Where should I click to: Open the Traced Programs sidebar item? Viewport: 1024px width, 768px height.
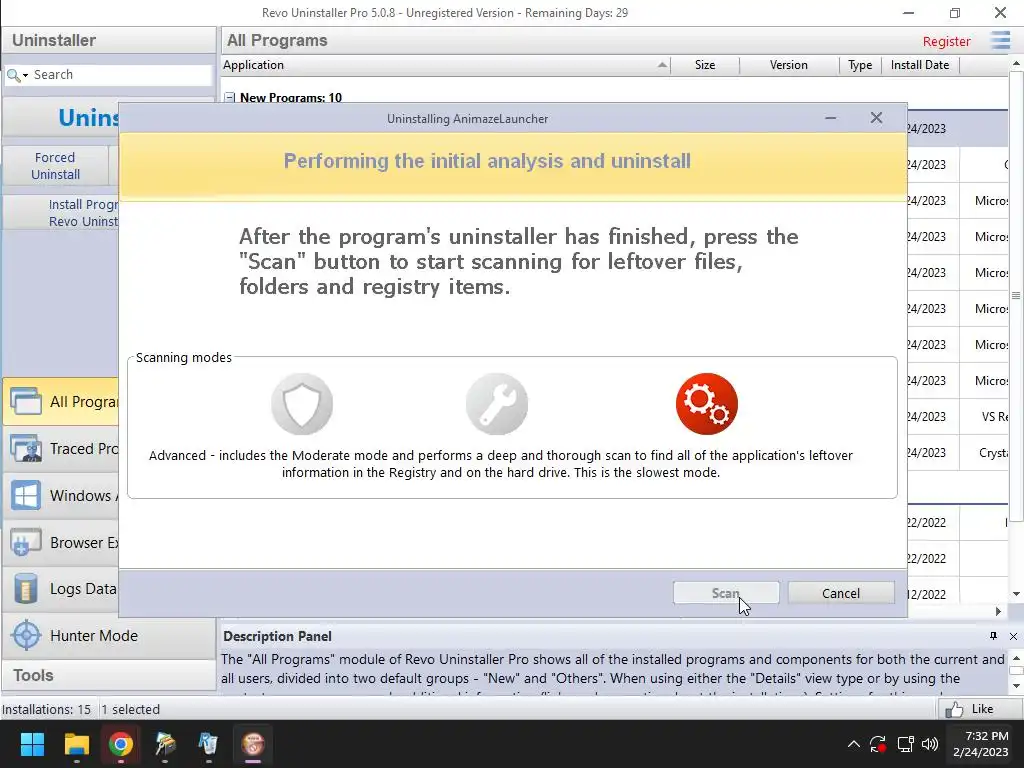(61, 449)
